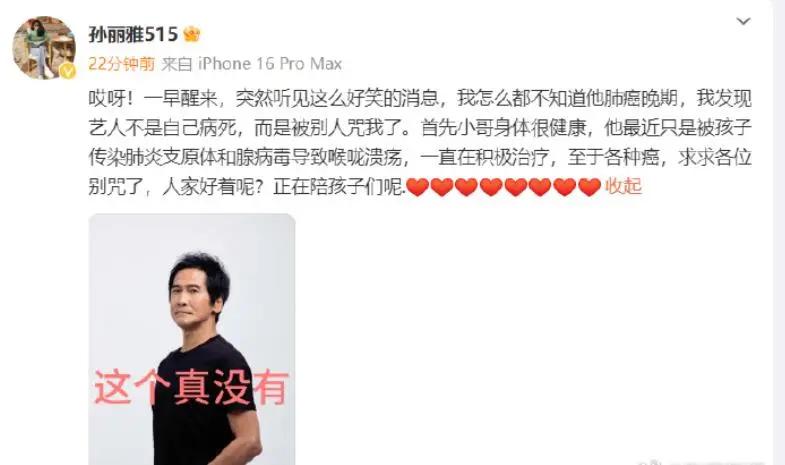Click the crown VIP icon beside username
Viewport: 785px width, 465px height.
tap(192, 35)
